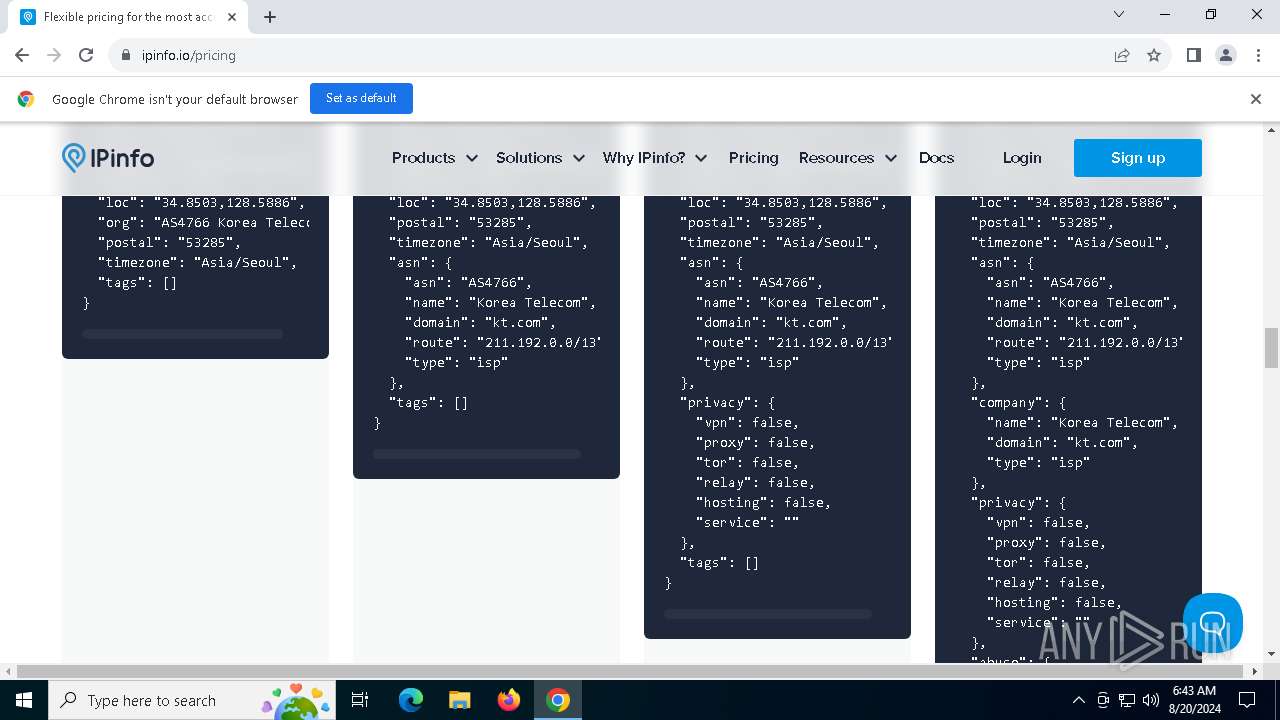Open the network status icon
The image size is (1280, 720).
1126,700
